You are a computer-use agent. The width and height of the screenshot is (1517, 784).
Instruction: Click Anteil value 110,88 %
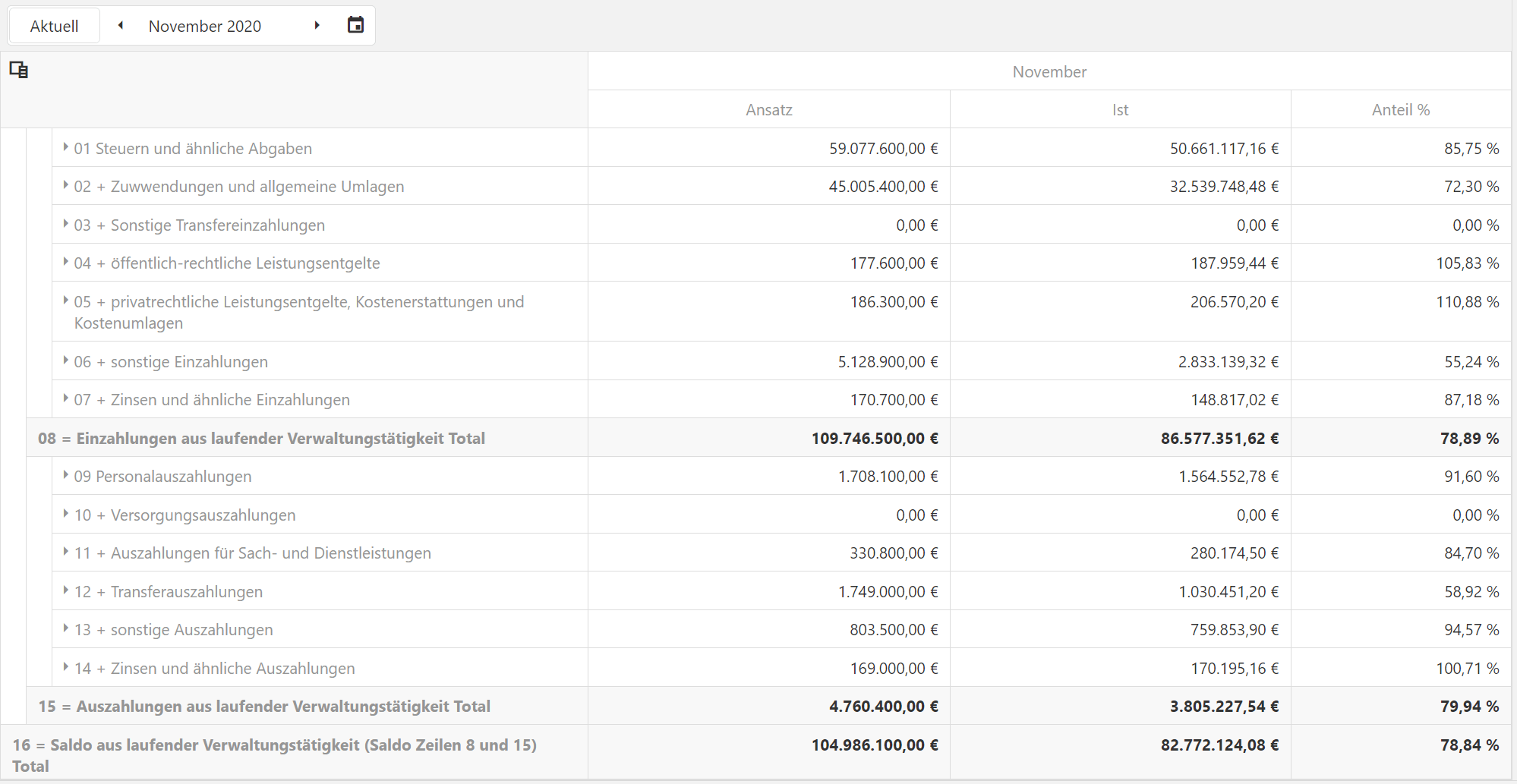click(x=1468, y=301)
